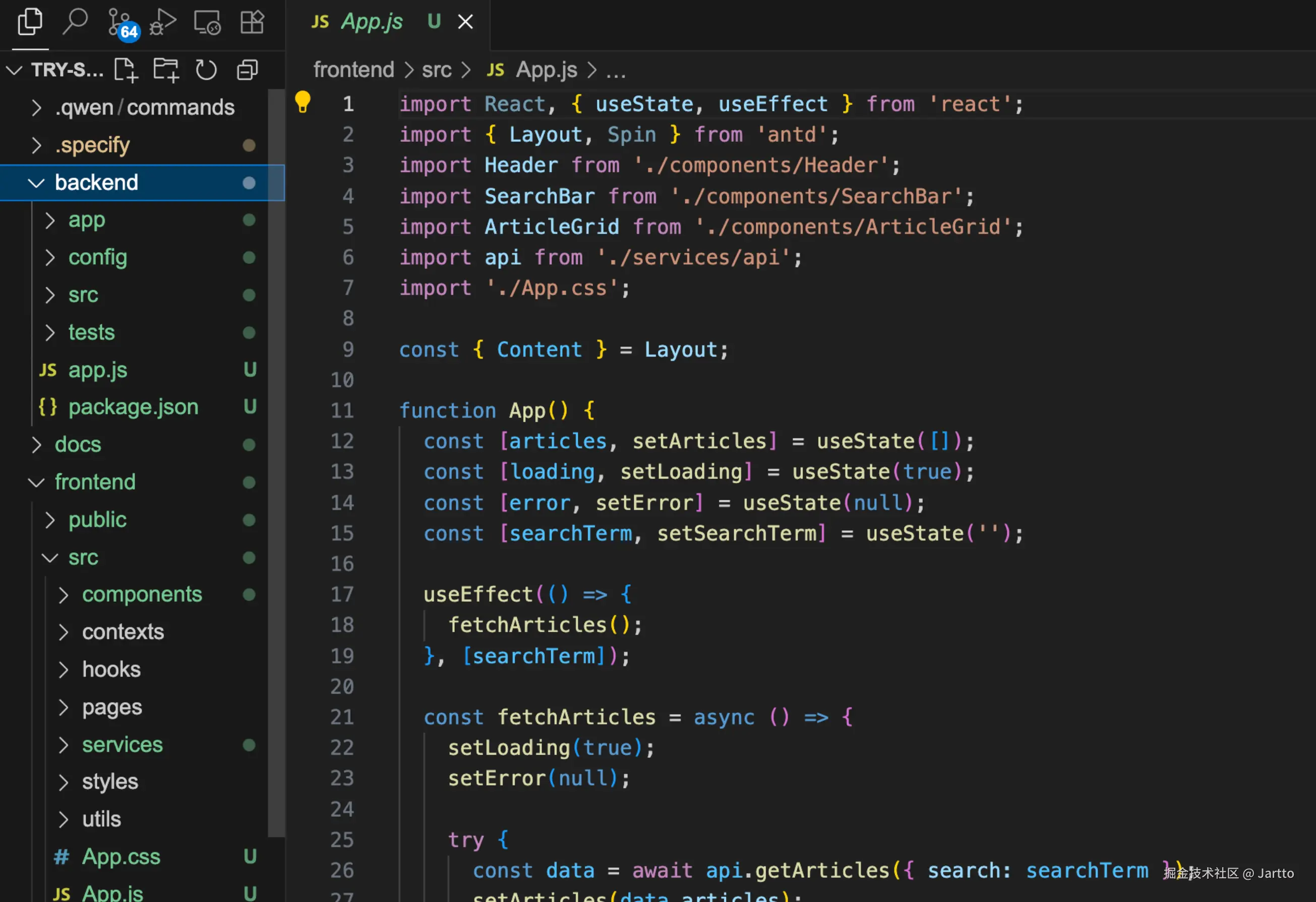
Task: Open the Search view icon
Action: pyautogui.click(x=75, y=23)
